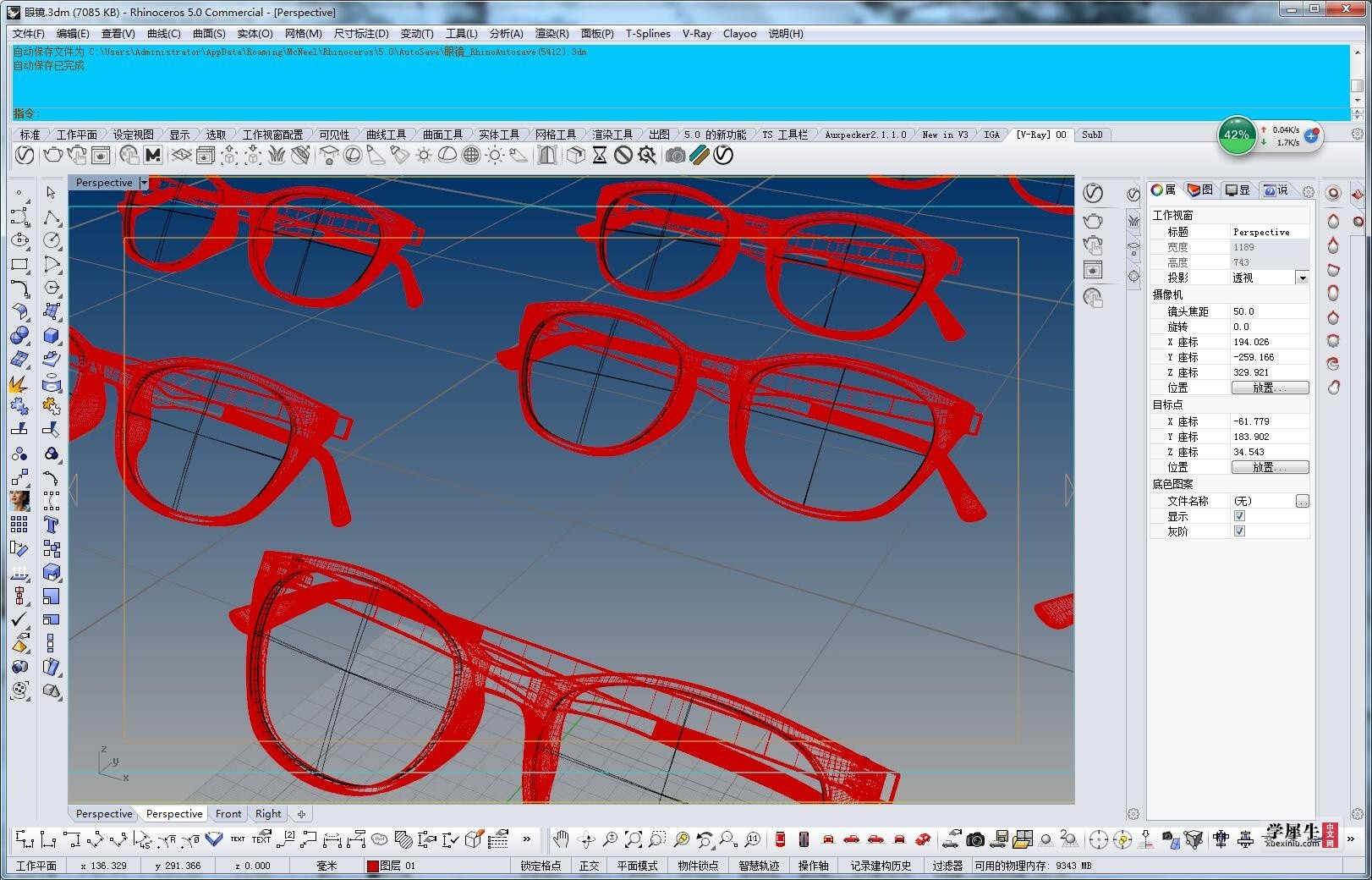Expand bottom toolbar overflow double chevron

point(527,839)
